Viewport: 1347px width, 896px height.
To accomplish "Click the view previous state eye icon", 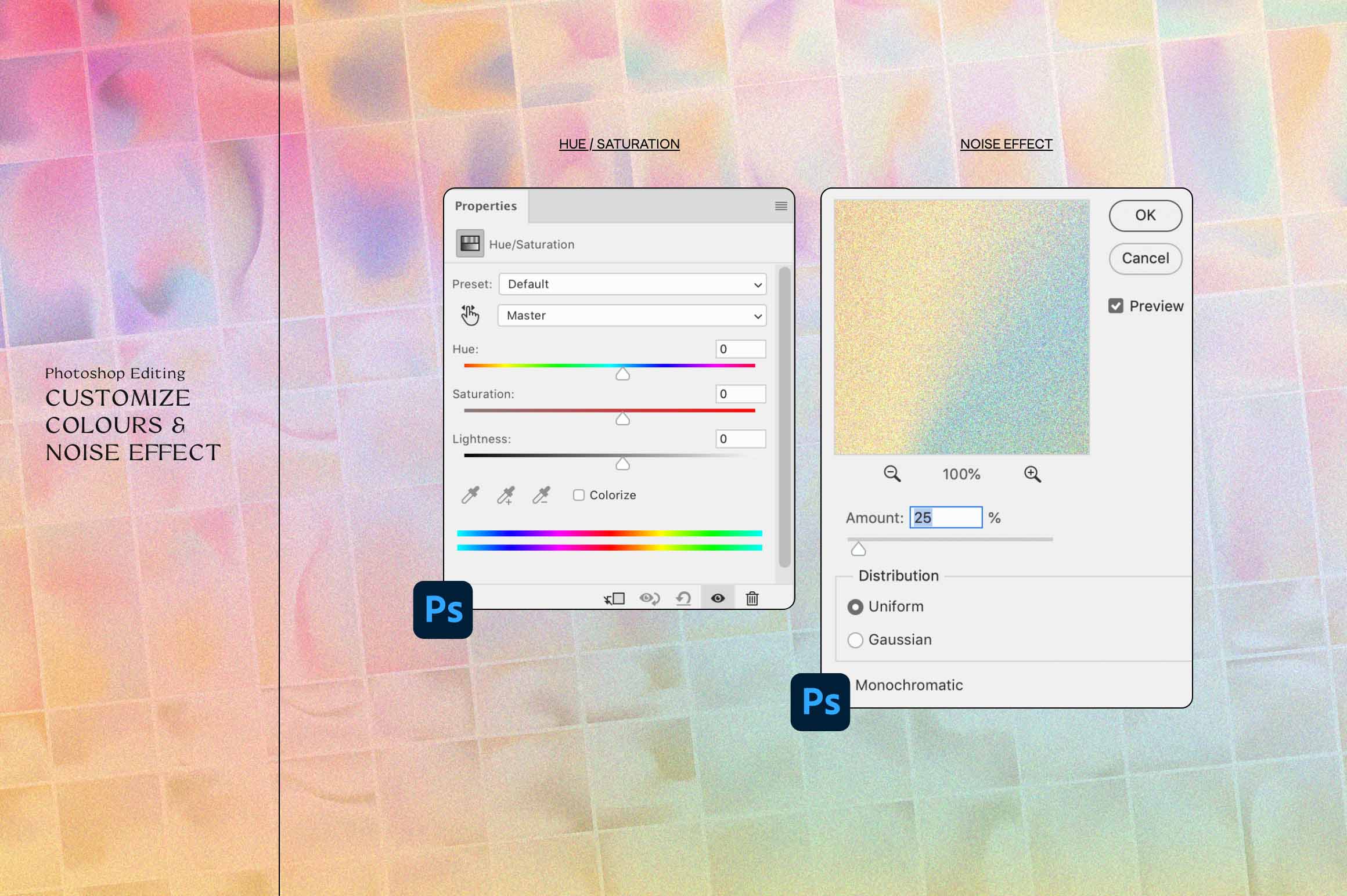I will (649, 598).
